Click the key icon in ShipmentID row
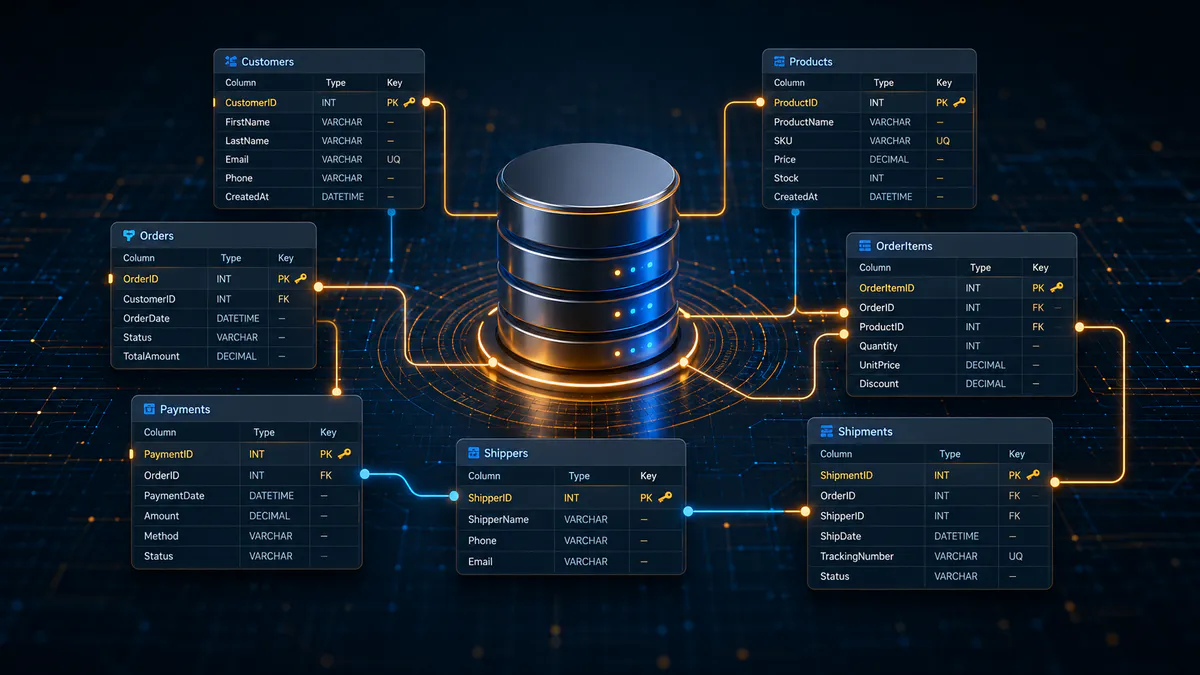 click(x=1033, y=475)
